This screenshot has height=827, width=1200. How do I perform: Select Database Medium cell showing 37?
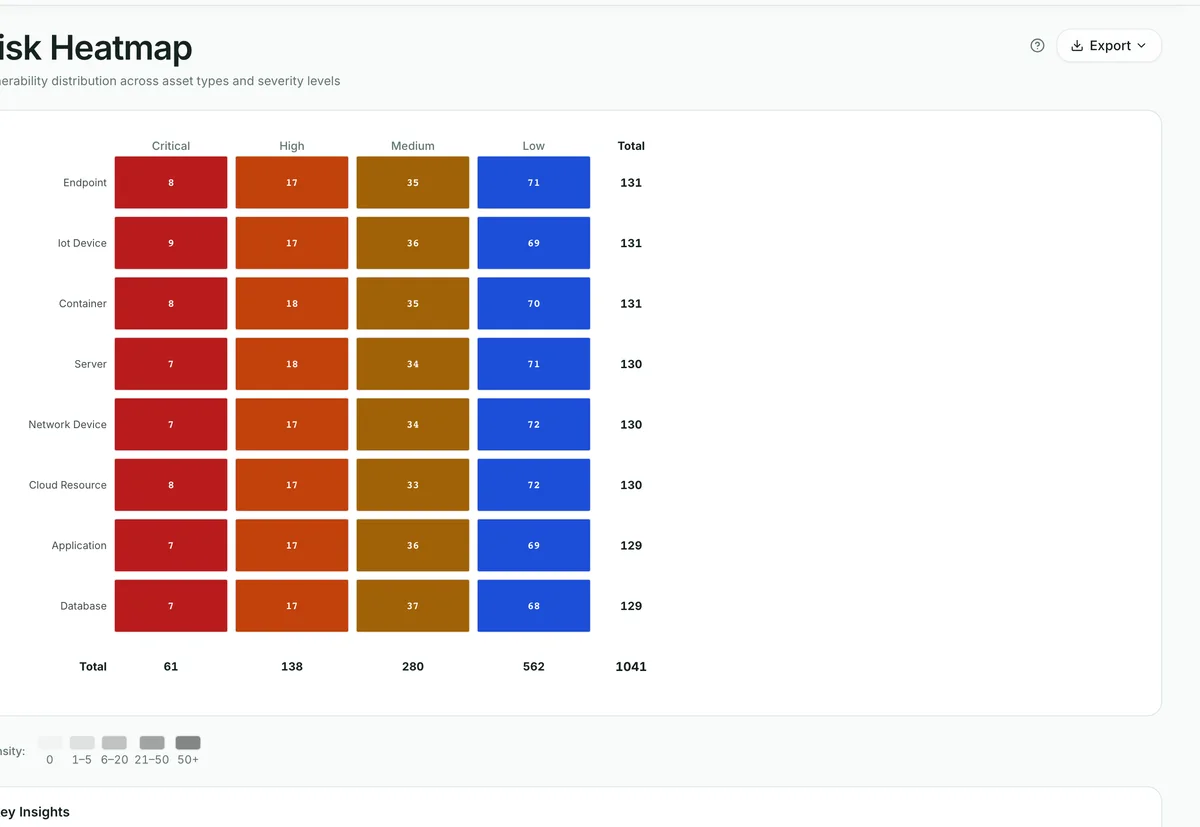[x=413, y=606]
